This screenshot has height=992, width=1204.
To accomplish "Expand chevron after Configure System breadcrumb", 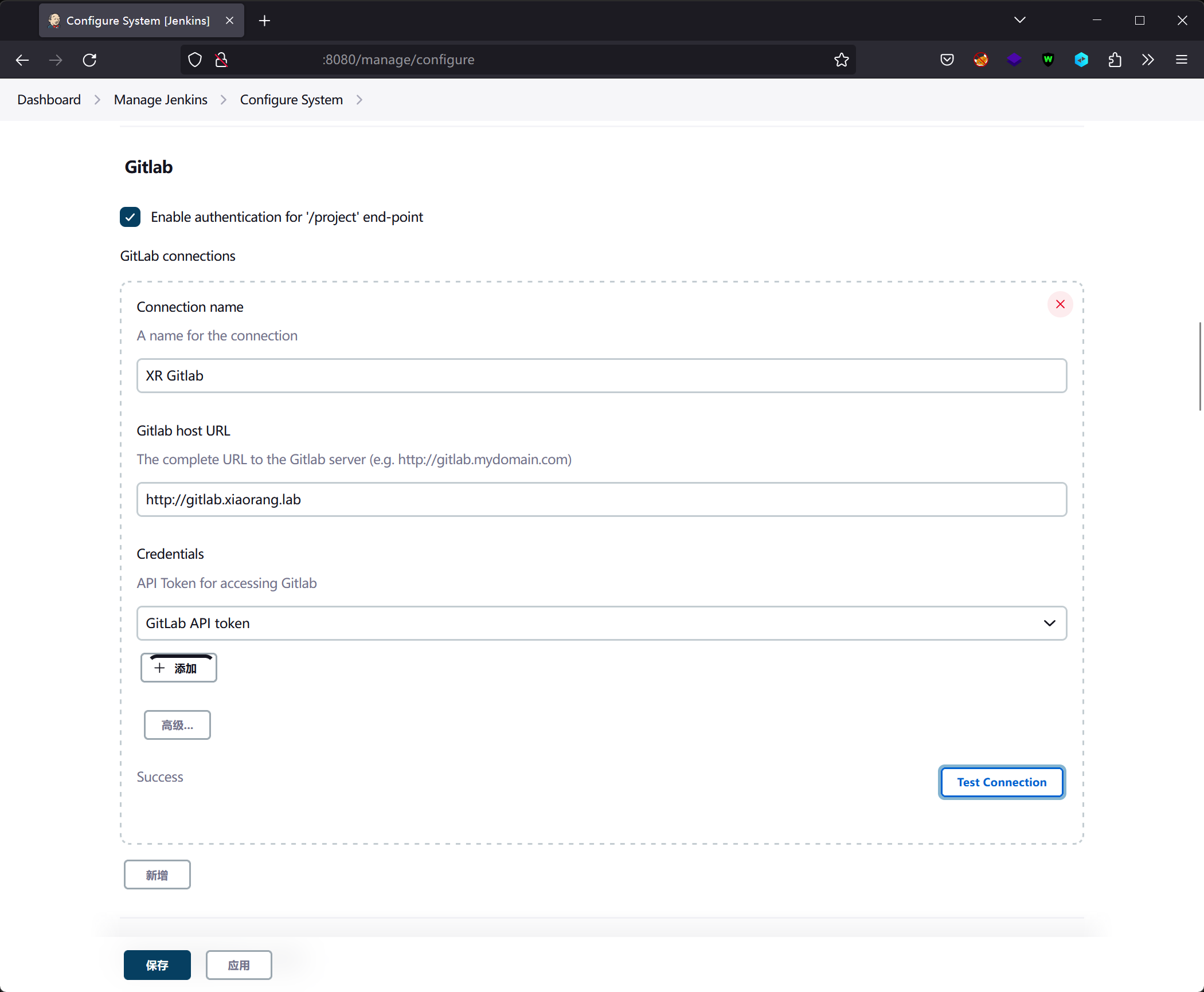I will pyautogui.click(x=359, y=100).
